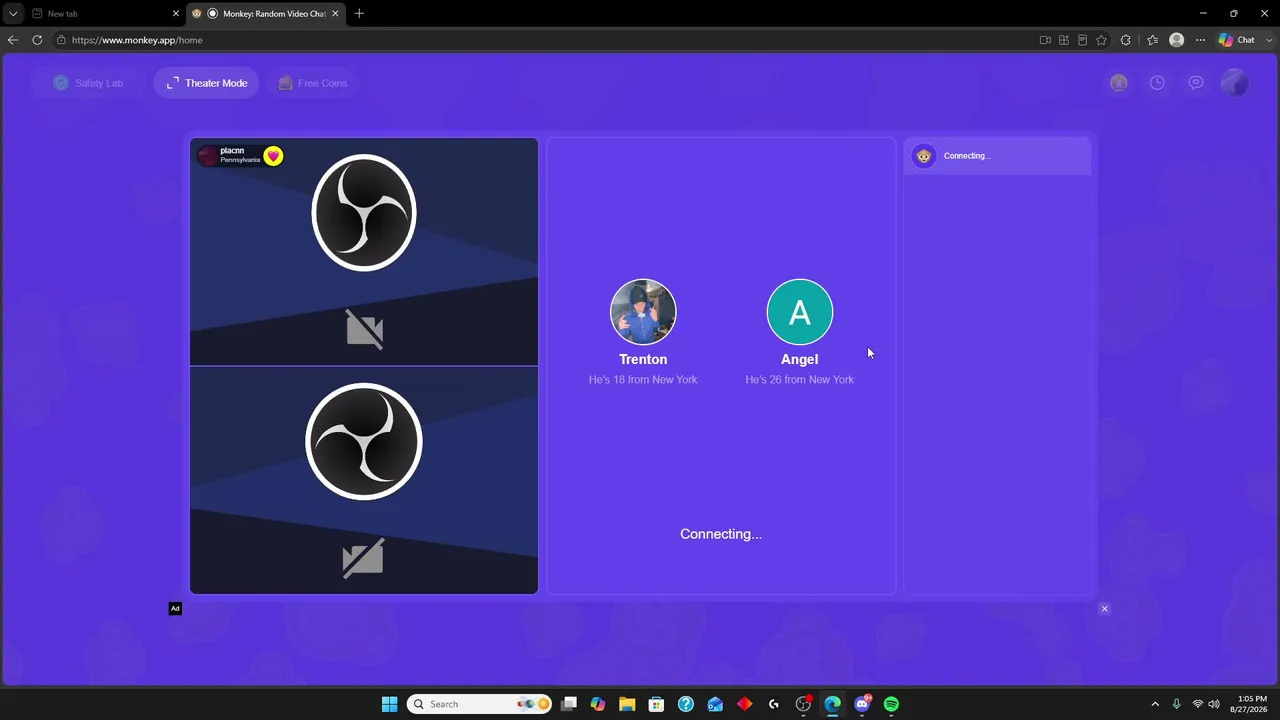The image size is (1280, 720).
Task: Click the taskbar Search box
Action: 480,704
